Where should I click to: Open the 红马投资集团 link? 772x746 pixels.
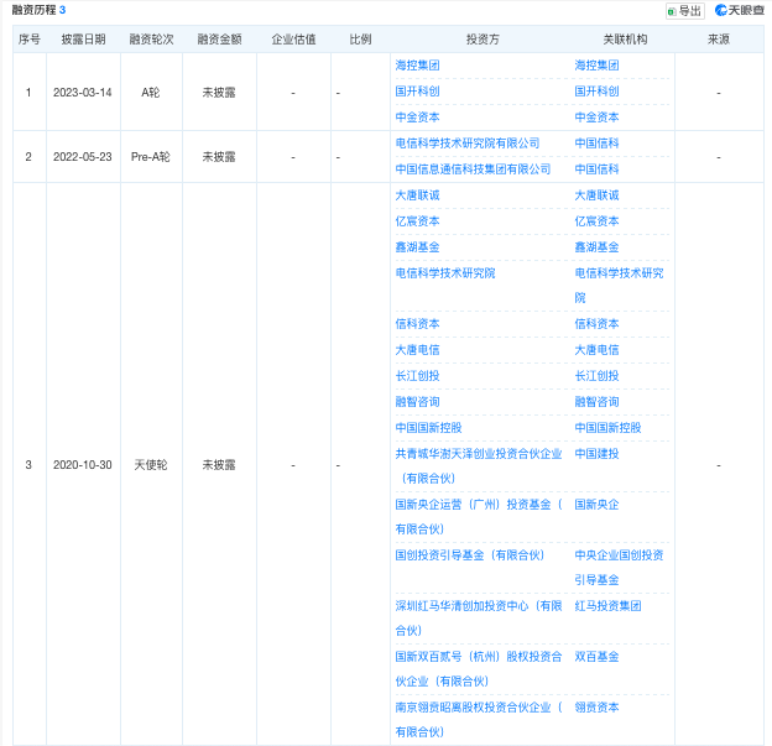pos(607,606)
